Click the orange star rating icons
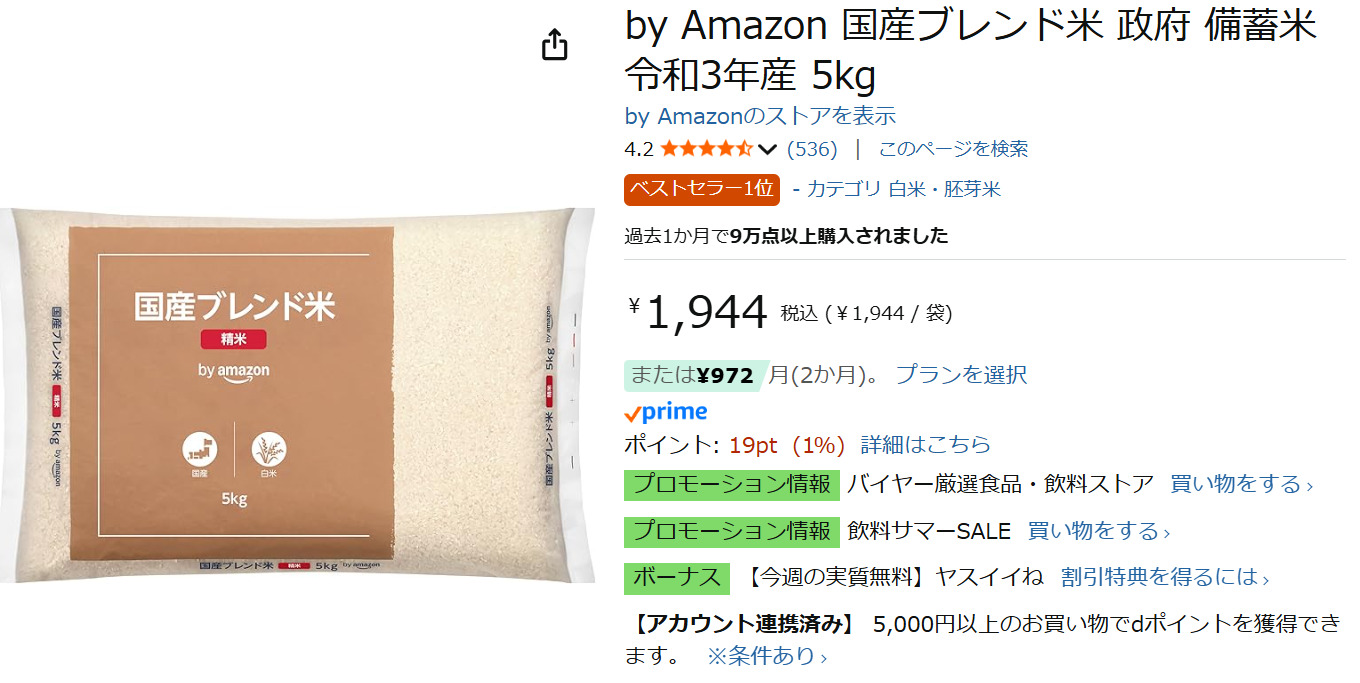 pos(706,150)
